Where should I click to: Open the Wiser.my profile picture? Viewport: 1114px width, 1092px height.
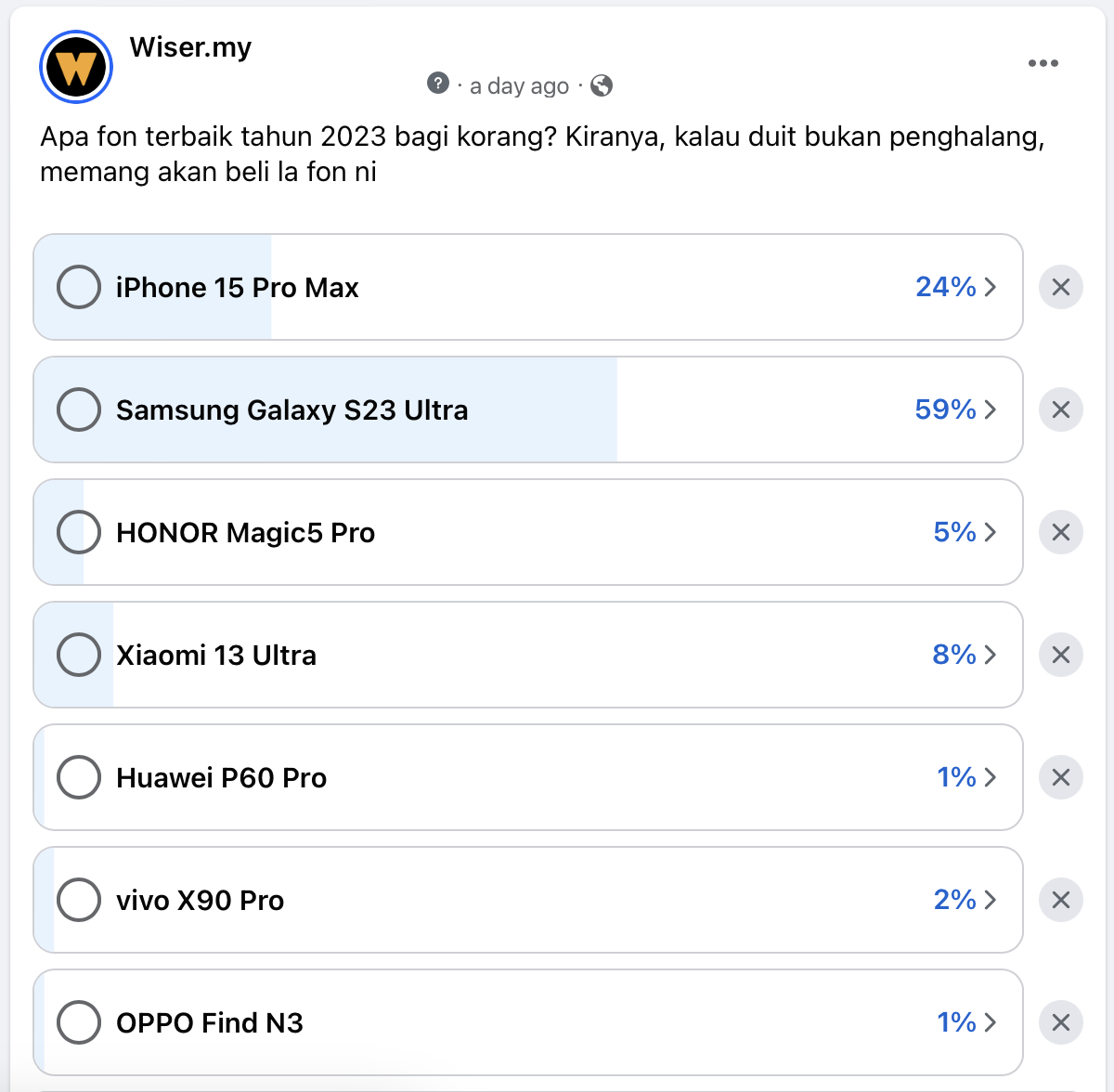pyautogui.click(x=76, y=67)
